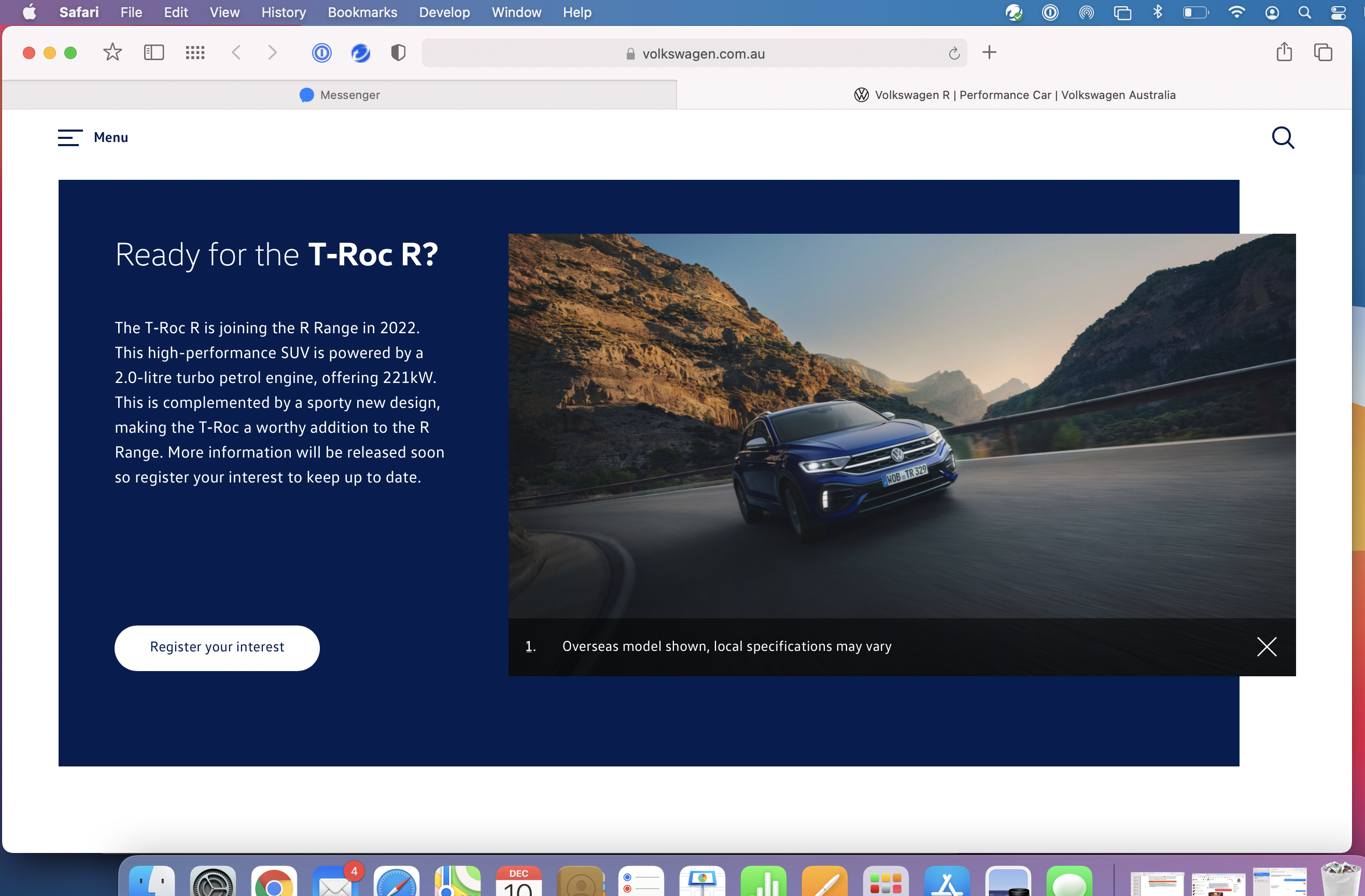Open the AirDrop menu bar icon
Viewport: 1365px width, 896px height.
(1086, 12)
